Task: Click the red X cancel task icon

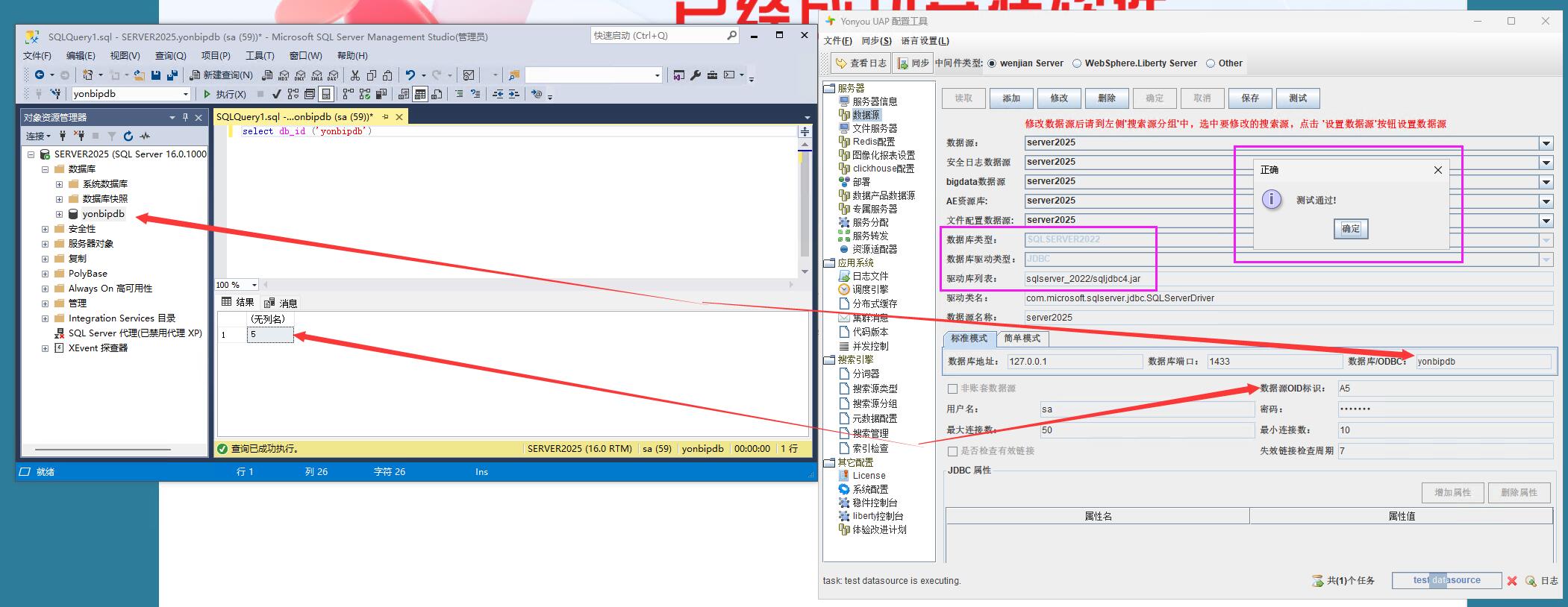Action: tap(1512, 581)
